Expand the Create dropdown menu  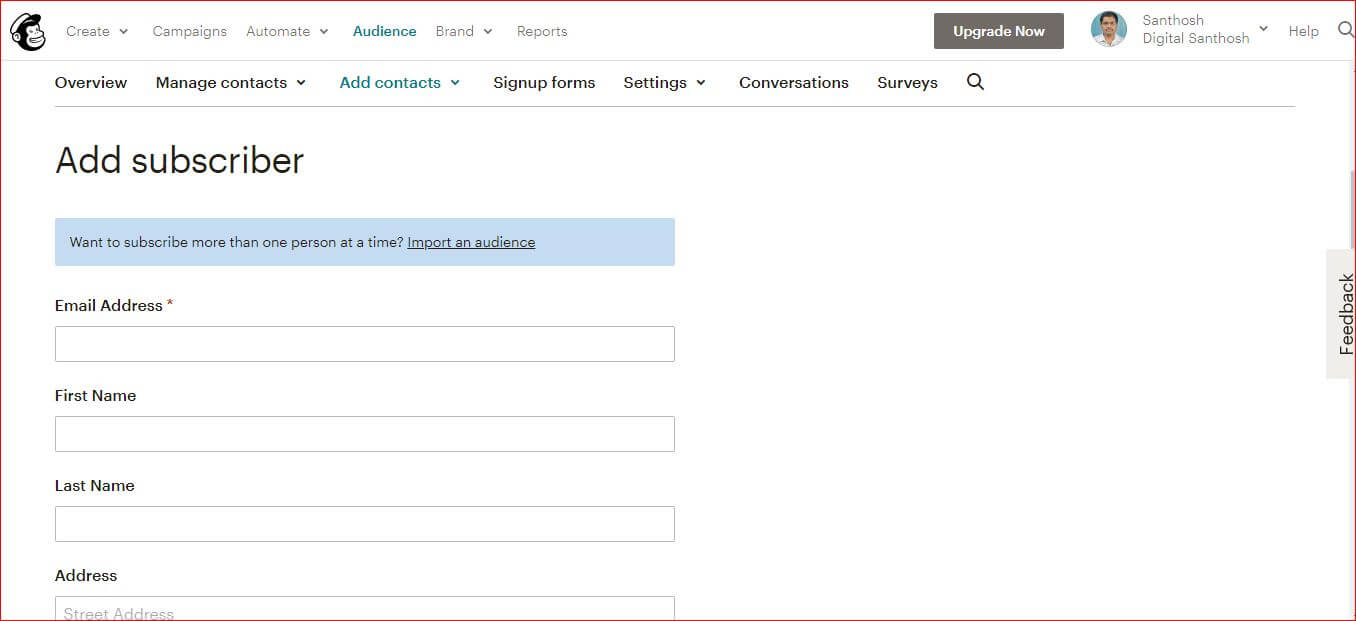tap(97, 31)
